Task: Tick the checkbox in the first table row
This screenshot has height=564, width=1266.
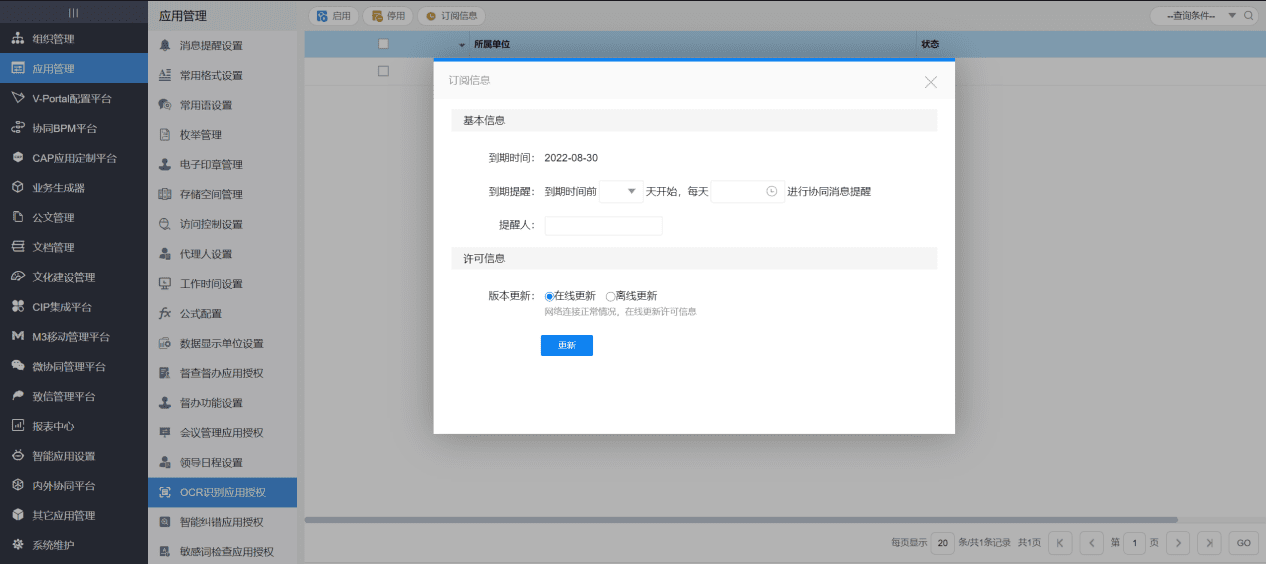Action: pyautogui.click(x=383, y=71)
